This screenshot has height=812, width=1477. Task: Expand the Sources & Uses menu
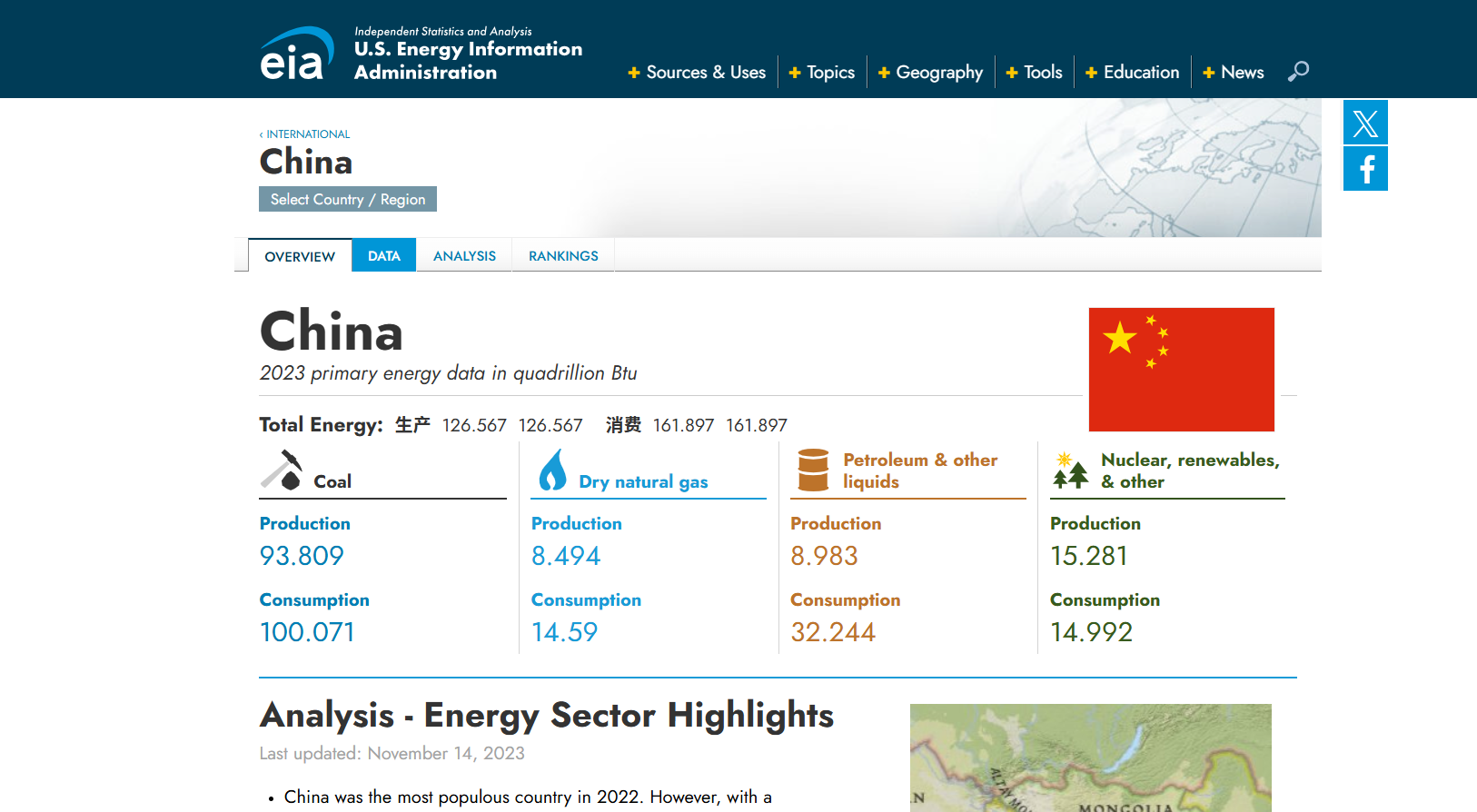(x=697, y=73)
